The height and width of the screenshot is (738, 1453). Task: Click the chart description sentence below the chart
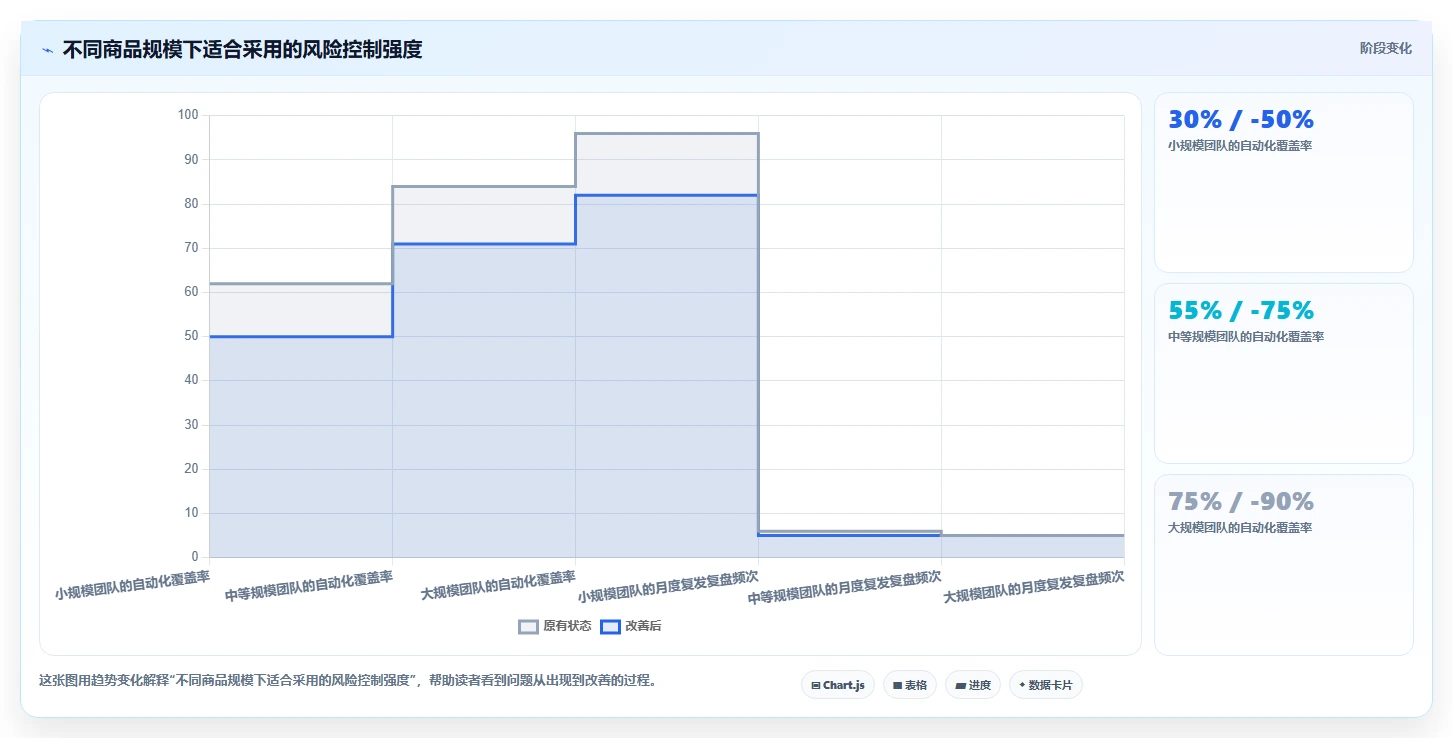pyautogui.click(x=348, y=681)
